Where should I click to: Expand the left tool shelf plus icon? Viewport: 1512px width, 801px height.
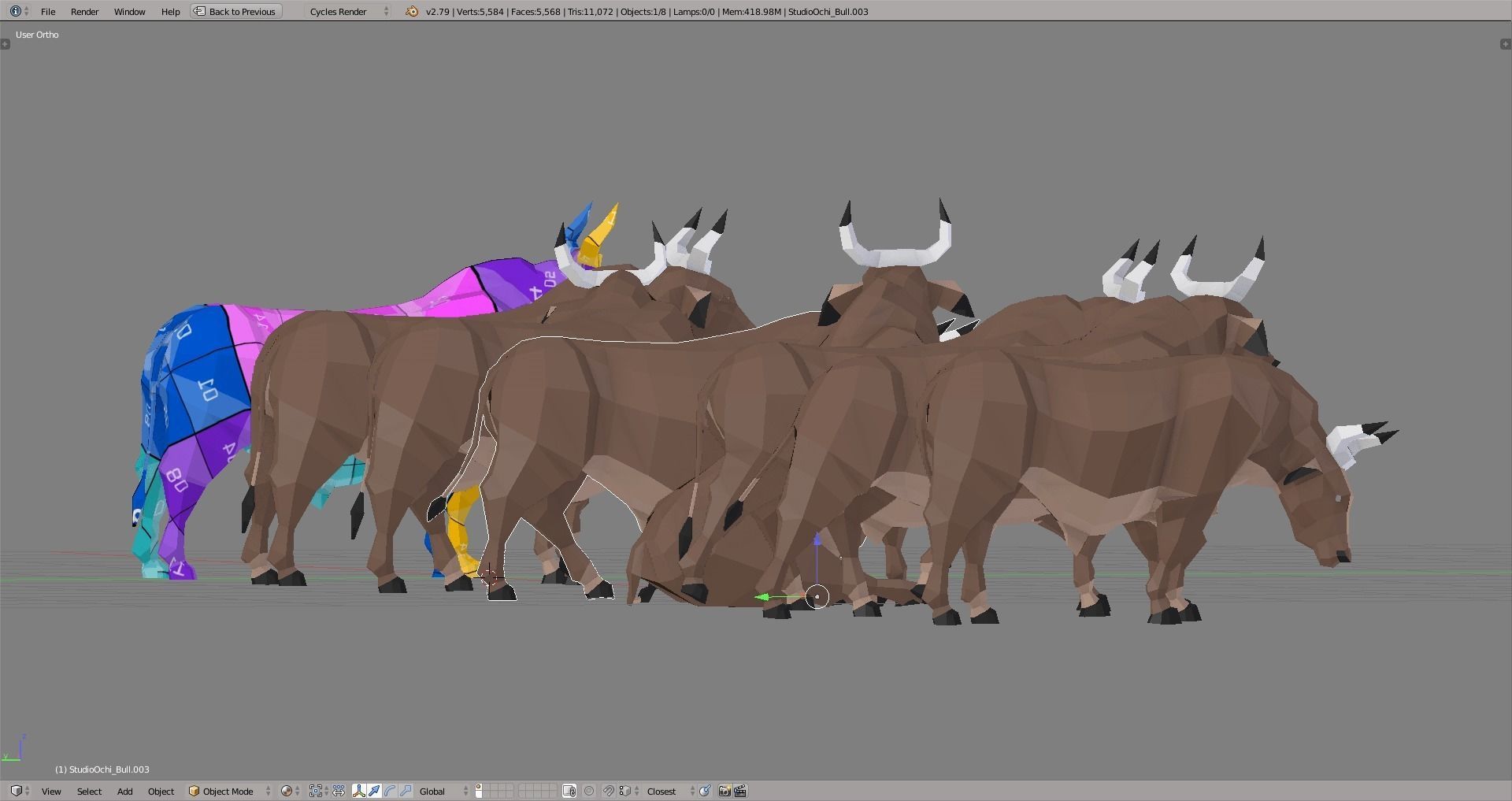click(x=6, y=44)
